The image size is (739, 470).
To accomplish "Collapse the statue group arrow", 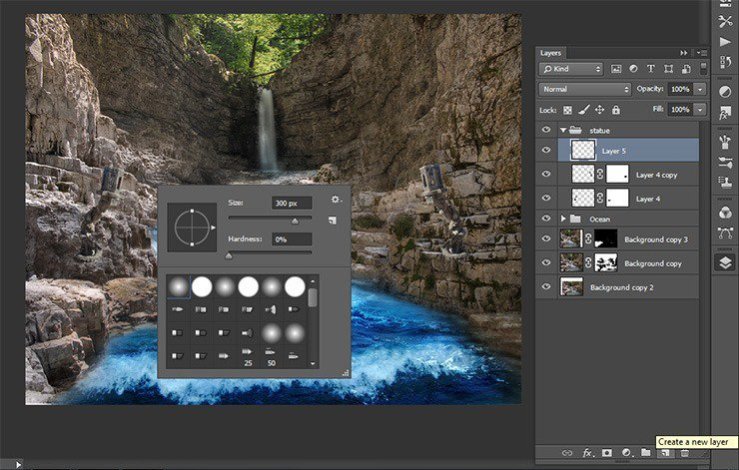I will (563, 130).
